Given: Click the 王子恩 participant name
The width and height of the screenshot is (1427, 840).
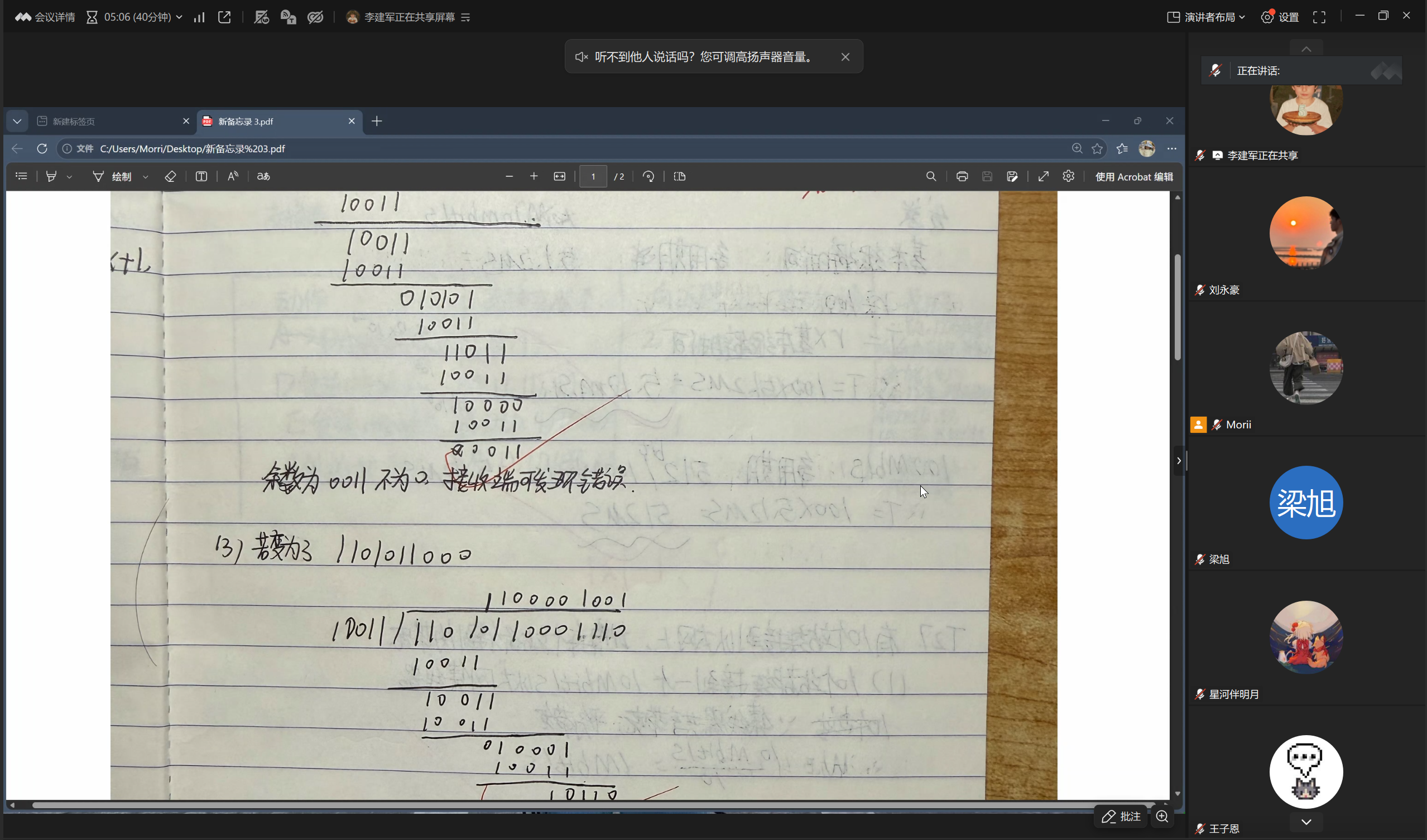Looking at the screenshot, I should coord(1224,829).
